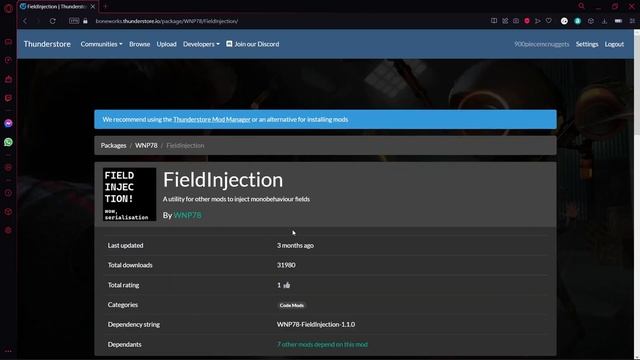
Task: Close the FieldInjection tab
Action: [x=93, y=7]
